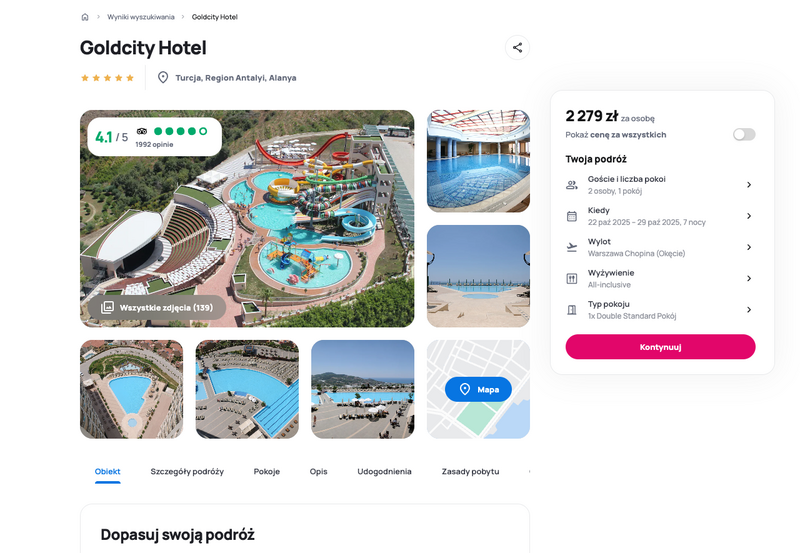Viewport: 800px width, 553px height.
Task: Select the Pokoje tab
Action: pos(267,471)
